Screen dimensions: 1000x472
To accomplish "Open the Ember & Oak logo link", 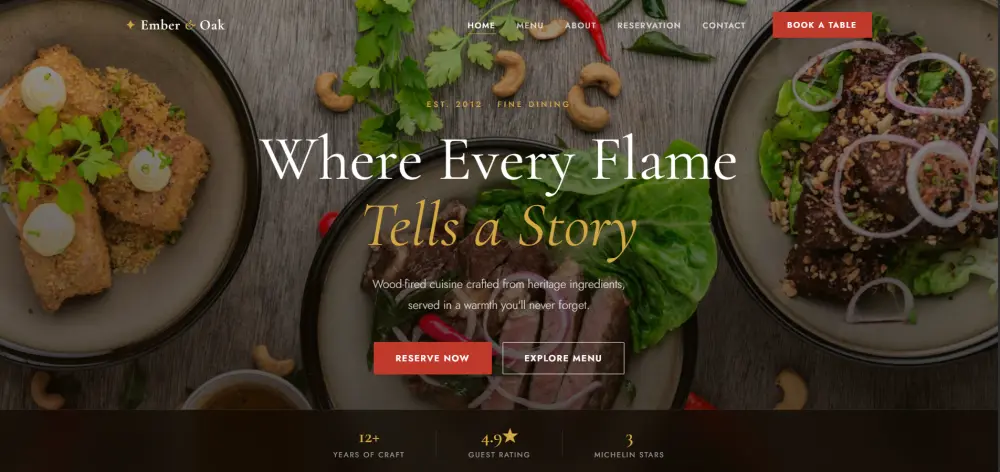I will coord(175,26).
